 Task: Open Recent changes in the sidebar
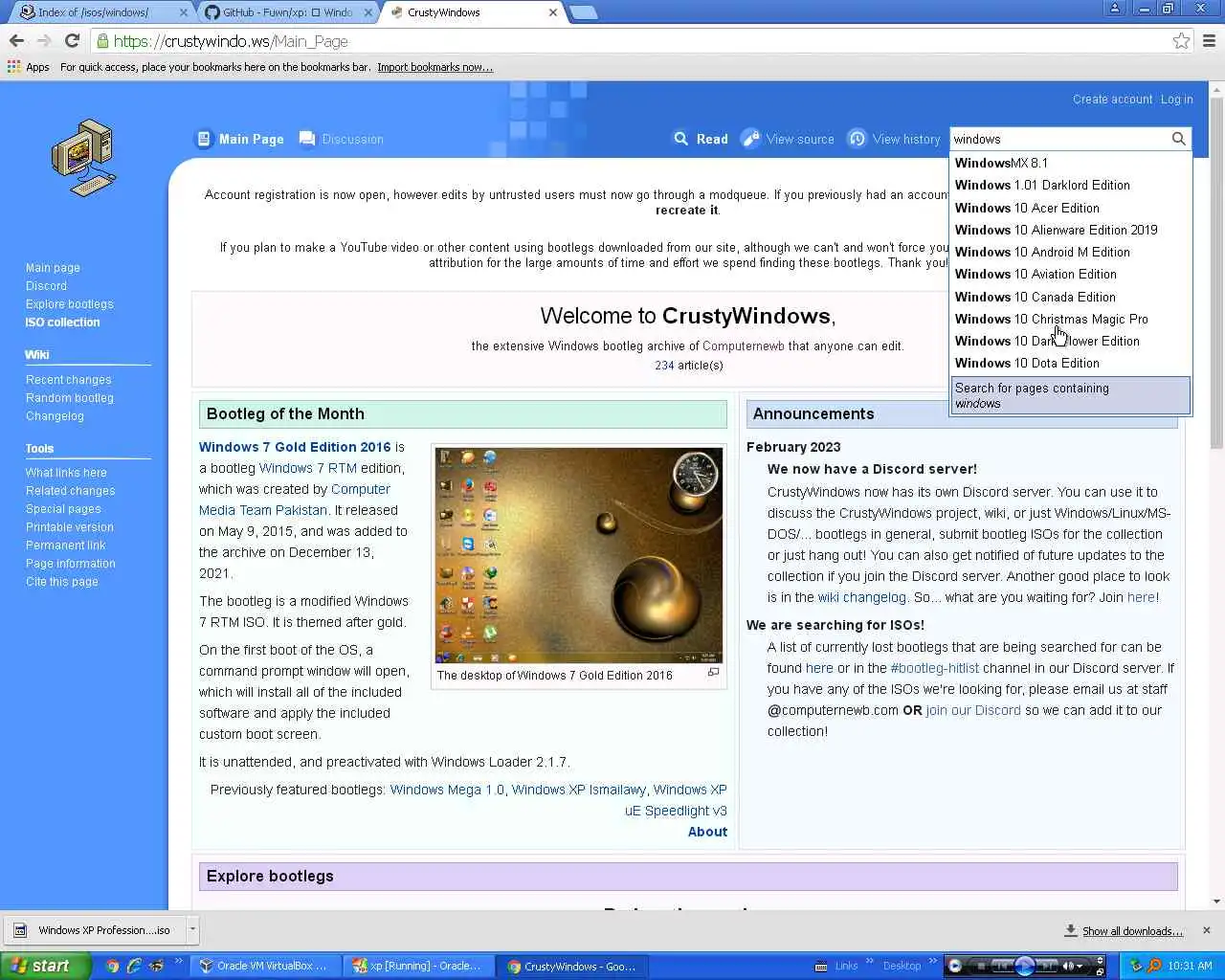[68, 380]
